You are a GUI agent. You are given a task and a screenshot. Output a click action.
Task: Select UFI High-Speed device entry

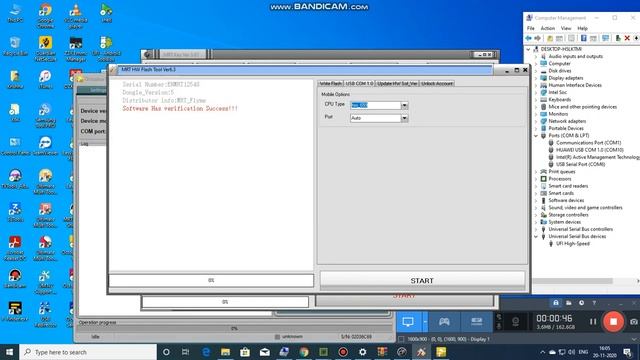coord(573,243)
